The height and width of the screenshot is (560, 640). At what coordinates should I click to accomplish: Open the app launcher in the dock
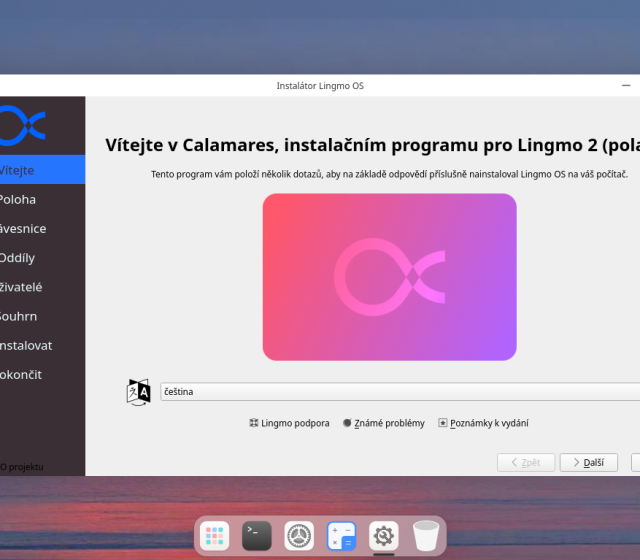pyautogui.click(x=214, y=536)
